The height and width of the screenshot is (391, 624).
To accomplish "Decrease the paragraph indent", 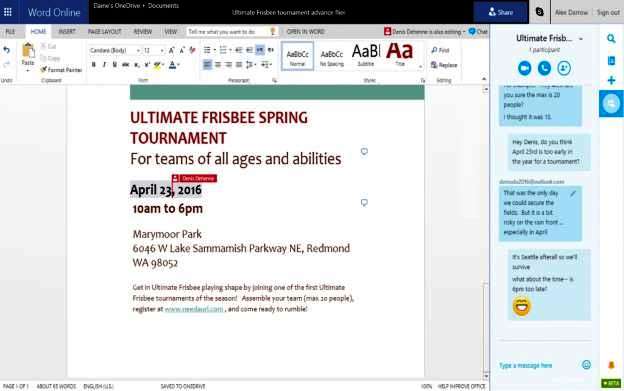I will click(239, 50).
